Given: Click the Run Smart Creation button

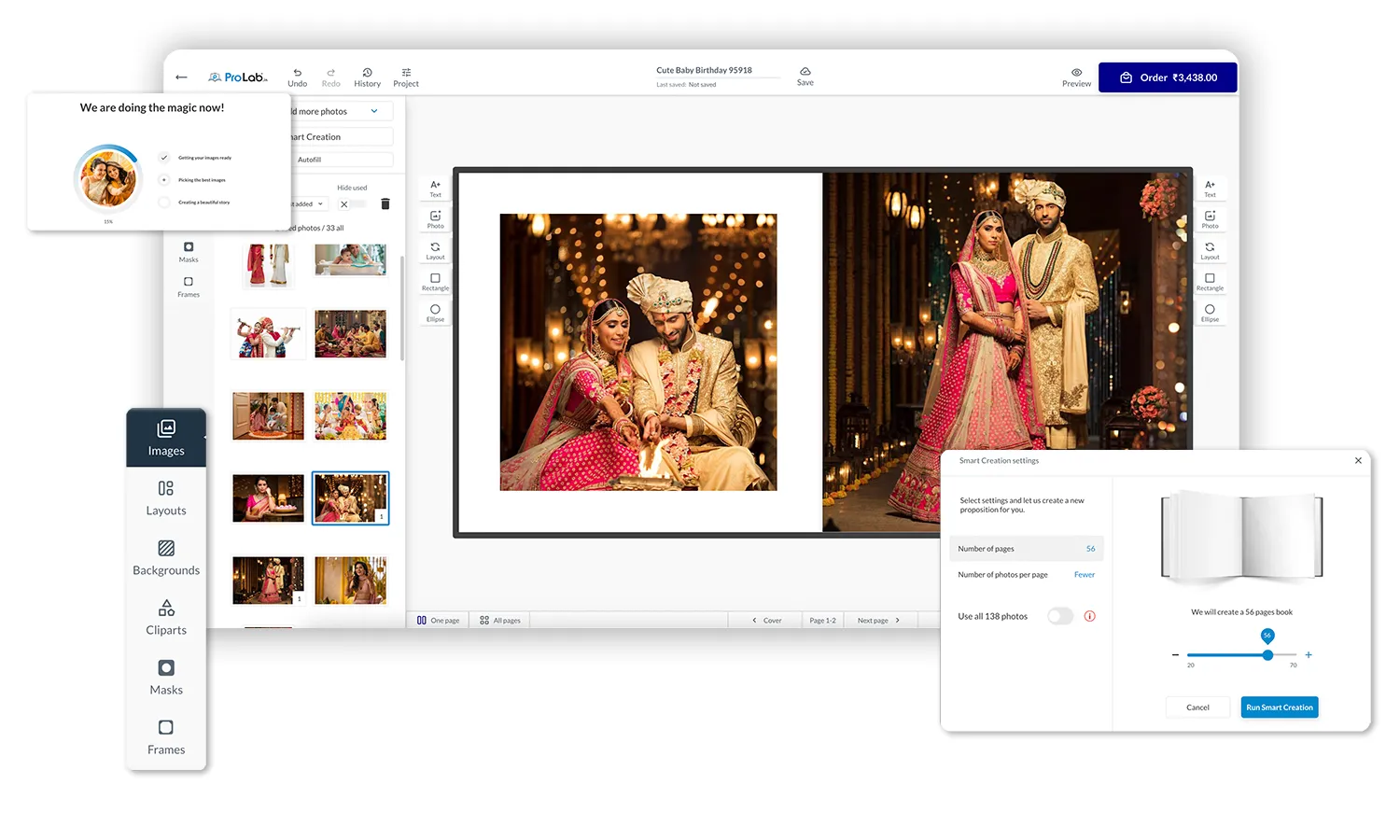Looking at the screenshot, I should [x=1279, y=707].
